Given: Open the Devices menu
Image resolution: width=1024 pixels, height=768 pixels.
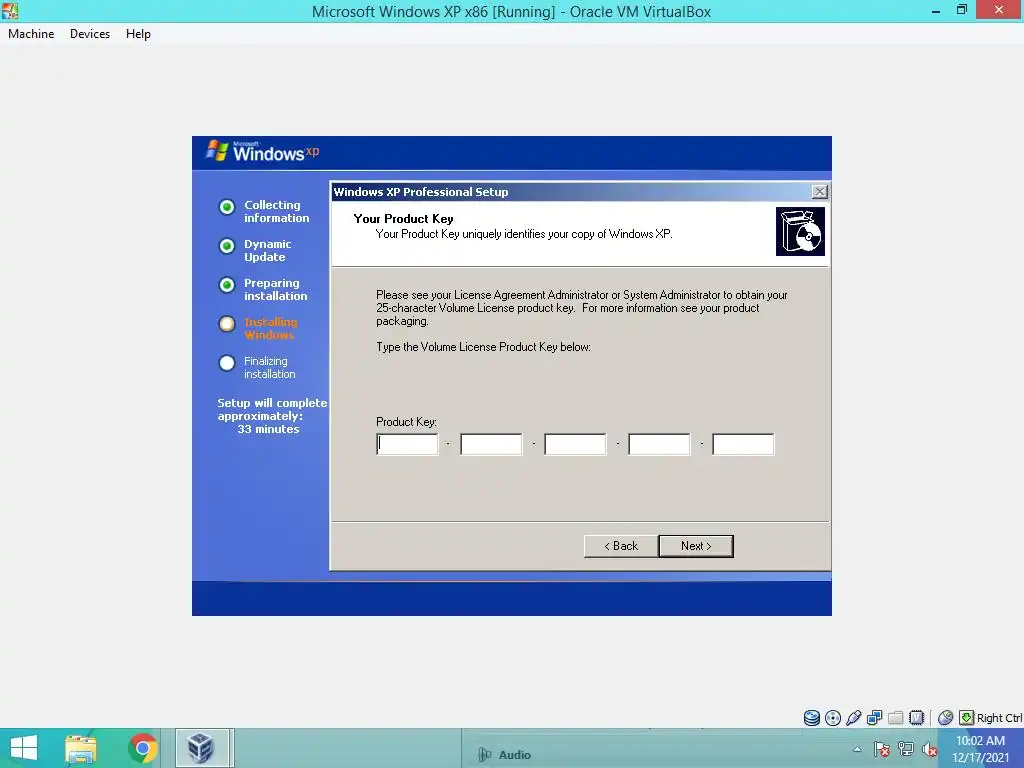Looking at the screenshot, I should tap(89, 34).
